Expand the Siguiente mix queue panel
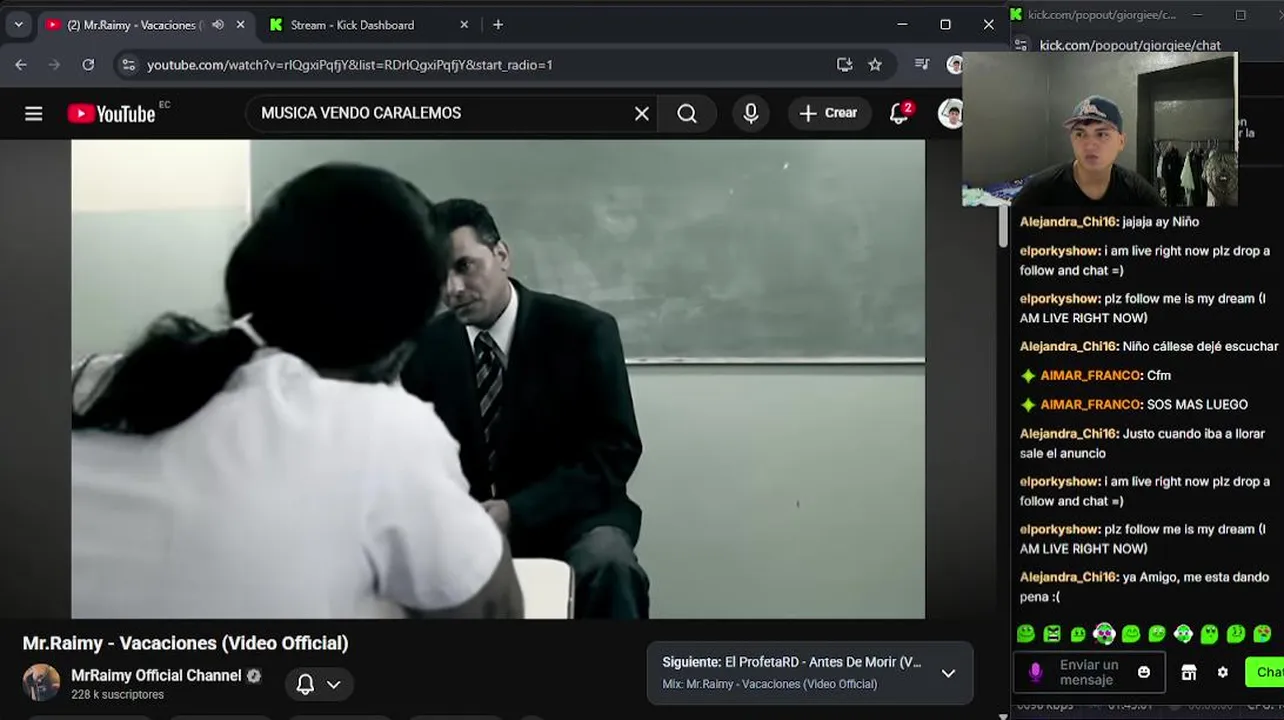The image size is (1284, 720). pyautogui.click(x=948, y=673)
